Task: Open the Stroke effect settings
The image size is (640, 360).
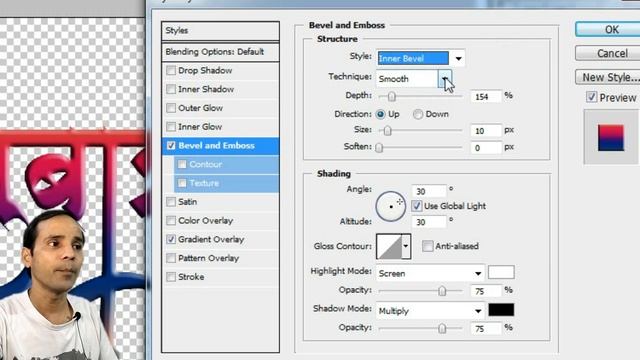Action: [x=191, y=277]
